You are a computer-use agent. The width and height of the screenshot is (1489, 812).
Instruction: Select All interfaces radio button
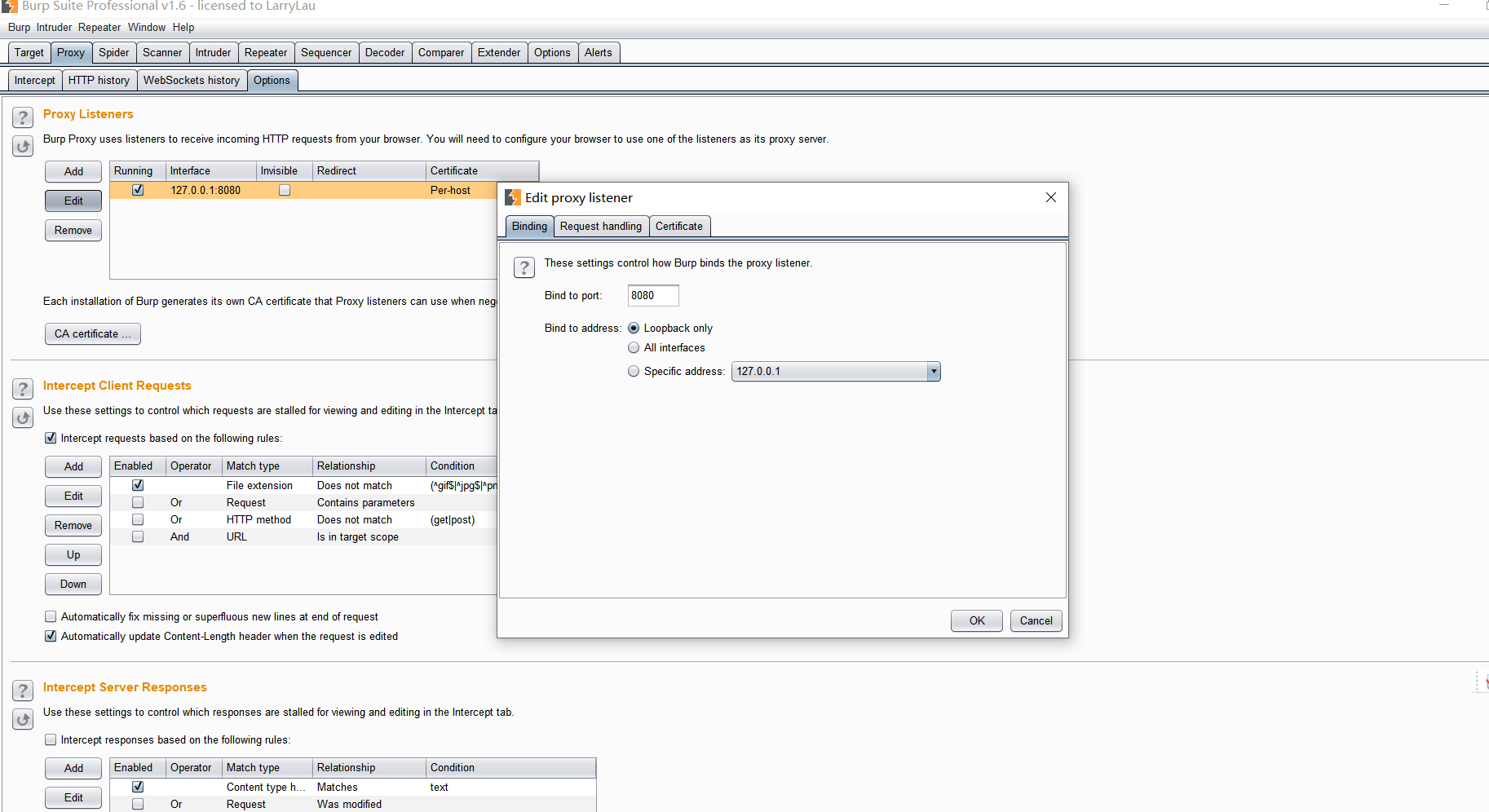click(x=634, y=347)
